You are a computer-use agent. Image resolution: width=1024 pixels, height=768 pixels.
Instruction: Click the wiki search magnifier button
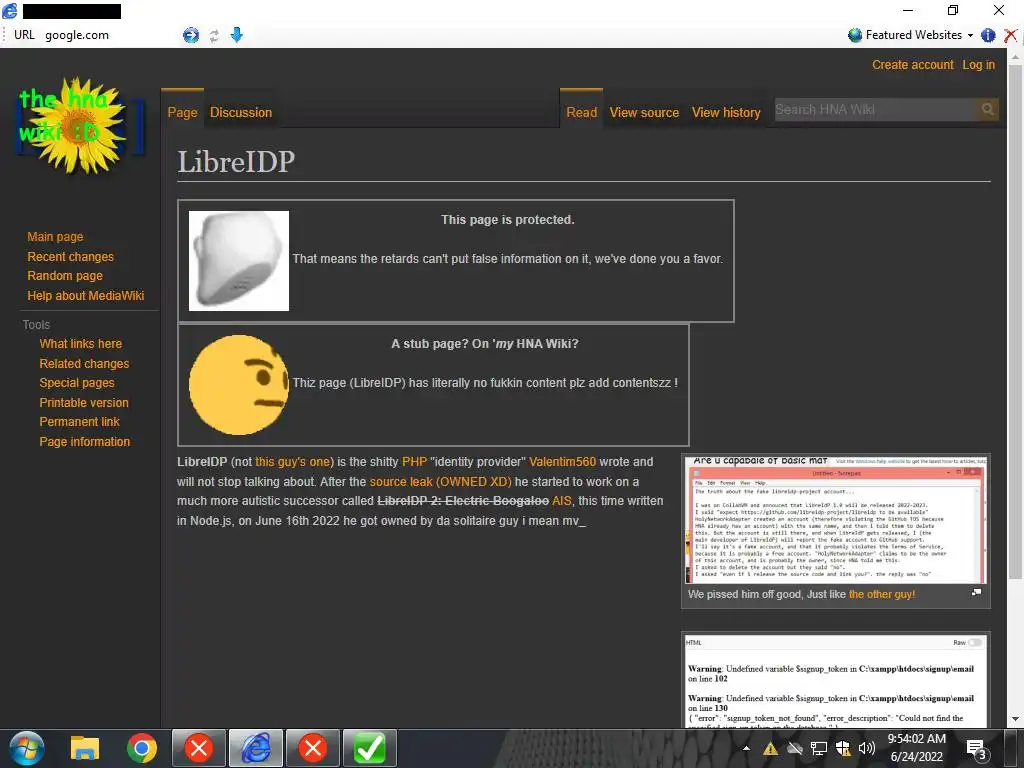point(987,109)
